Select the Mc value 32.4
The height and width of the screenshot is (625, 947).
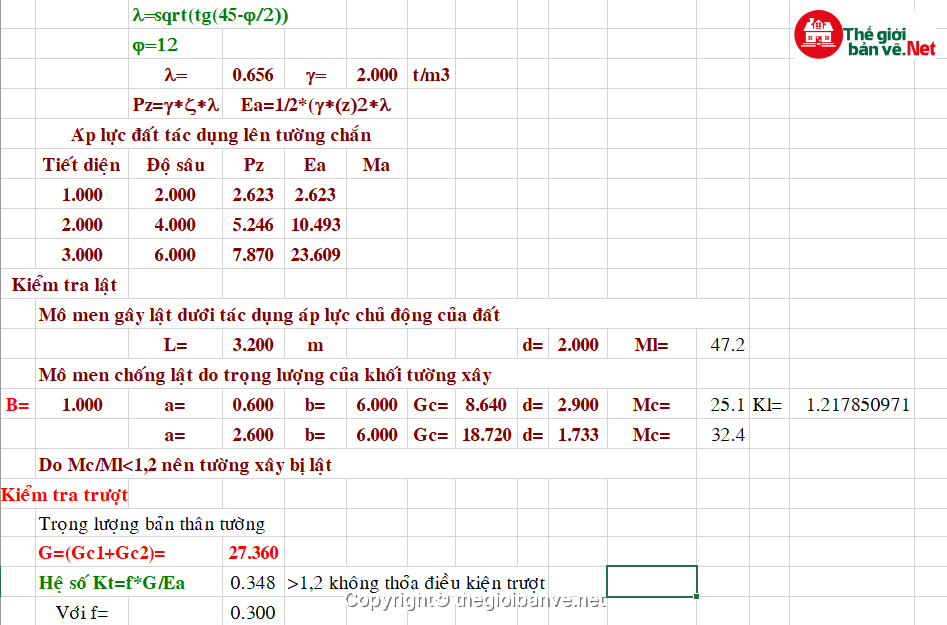click(x=728, y=435)
